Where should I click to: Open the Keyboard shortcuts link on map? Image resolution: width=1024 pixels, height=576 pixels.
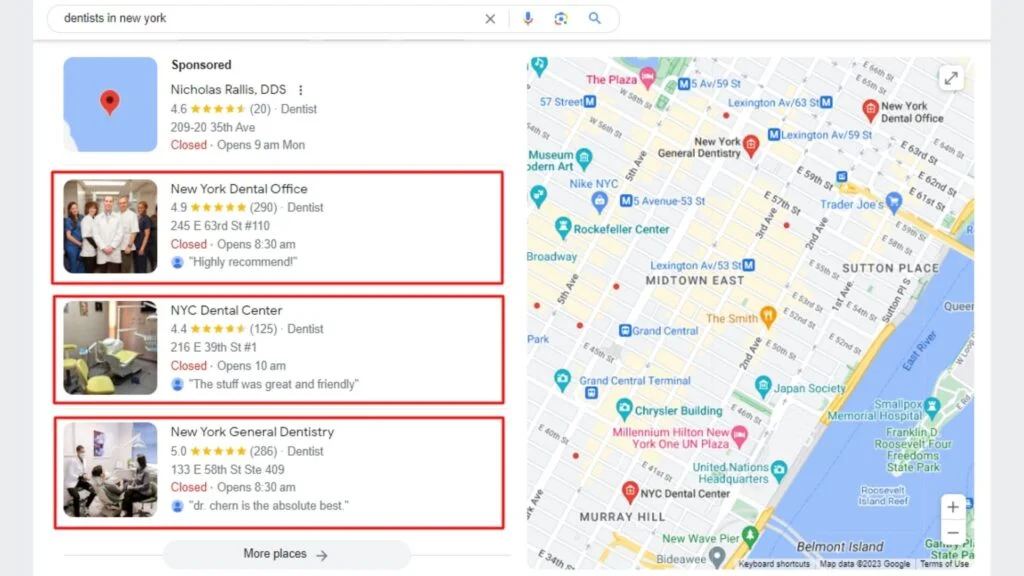pos(774,564)
